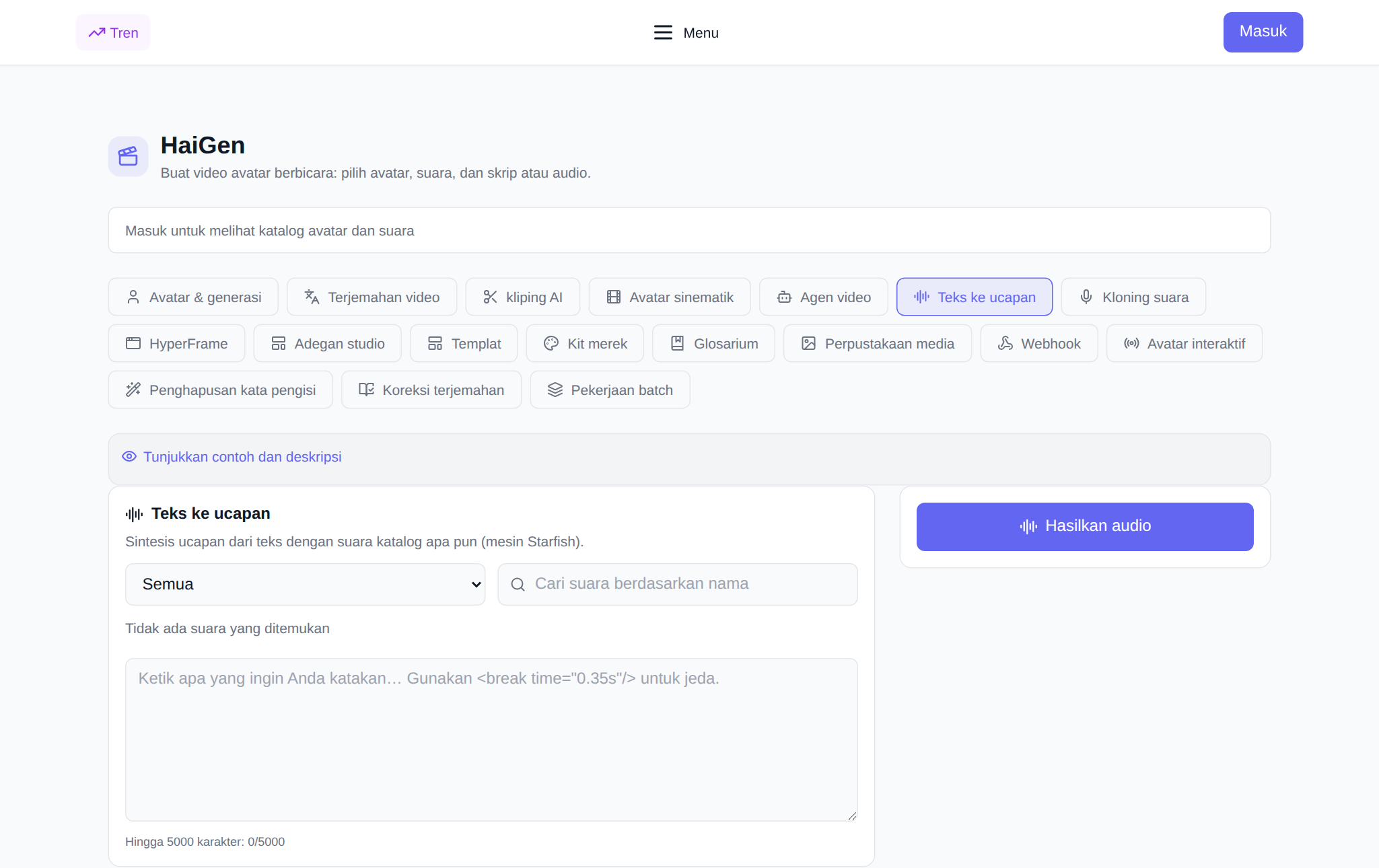Click the translate icon on Terjemahan video
This screenshot has height=868, width=1379.
[x=312, y=297]
